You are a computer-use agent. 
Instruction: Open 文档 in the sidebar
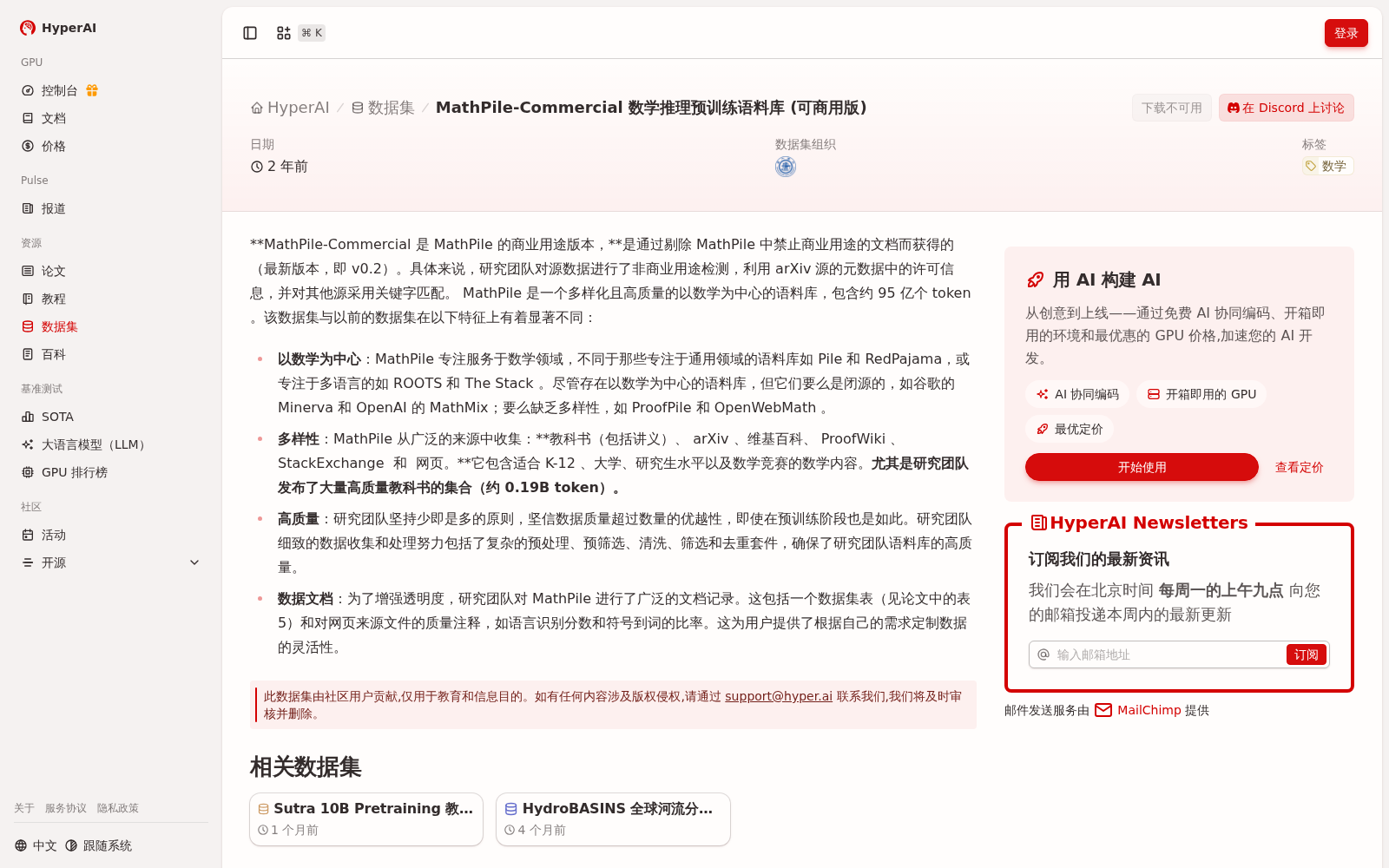click(53, 118)
